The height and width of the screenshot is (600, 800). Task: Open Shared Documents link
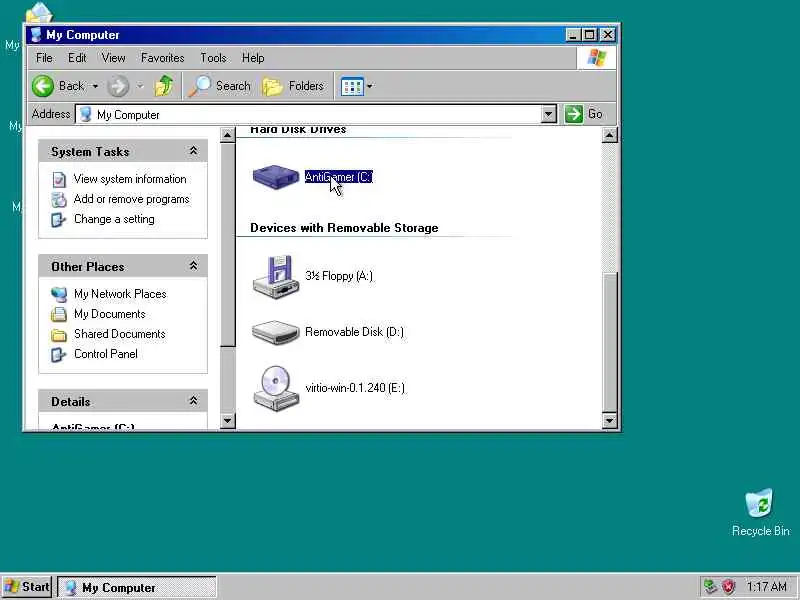click(120, 334)
